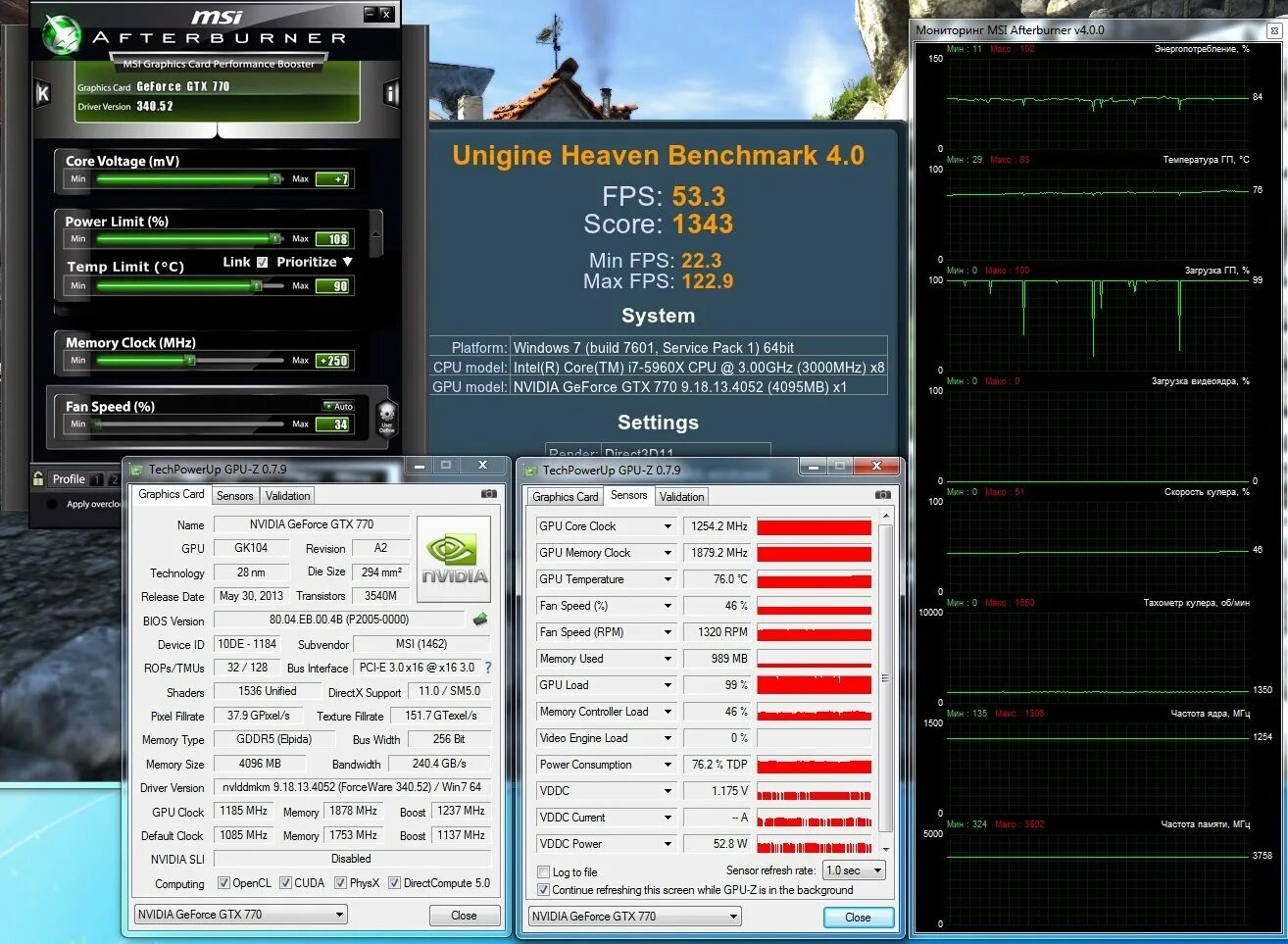Enable Log to file checkbox
Screen dimensions: 1288x944
click(543, 872)
